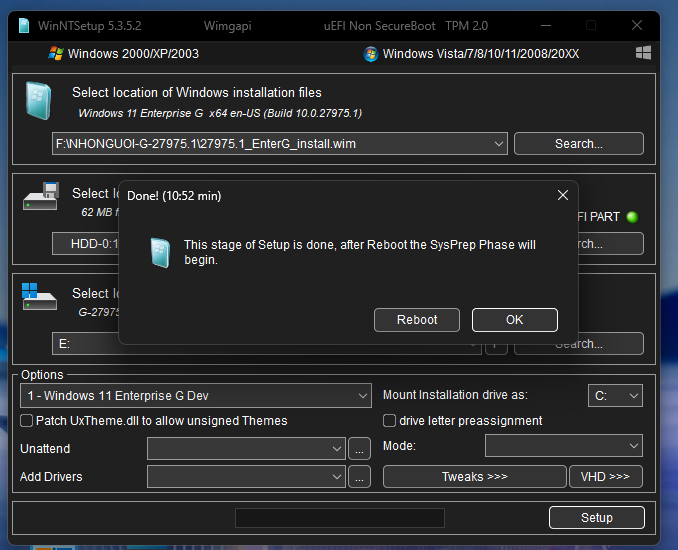Click the WinNTSetup app icon in title bar

coord(24,26)
